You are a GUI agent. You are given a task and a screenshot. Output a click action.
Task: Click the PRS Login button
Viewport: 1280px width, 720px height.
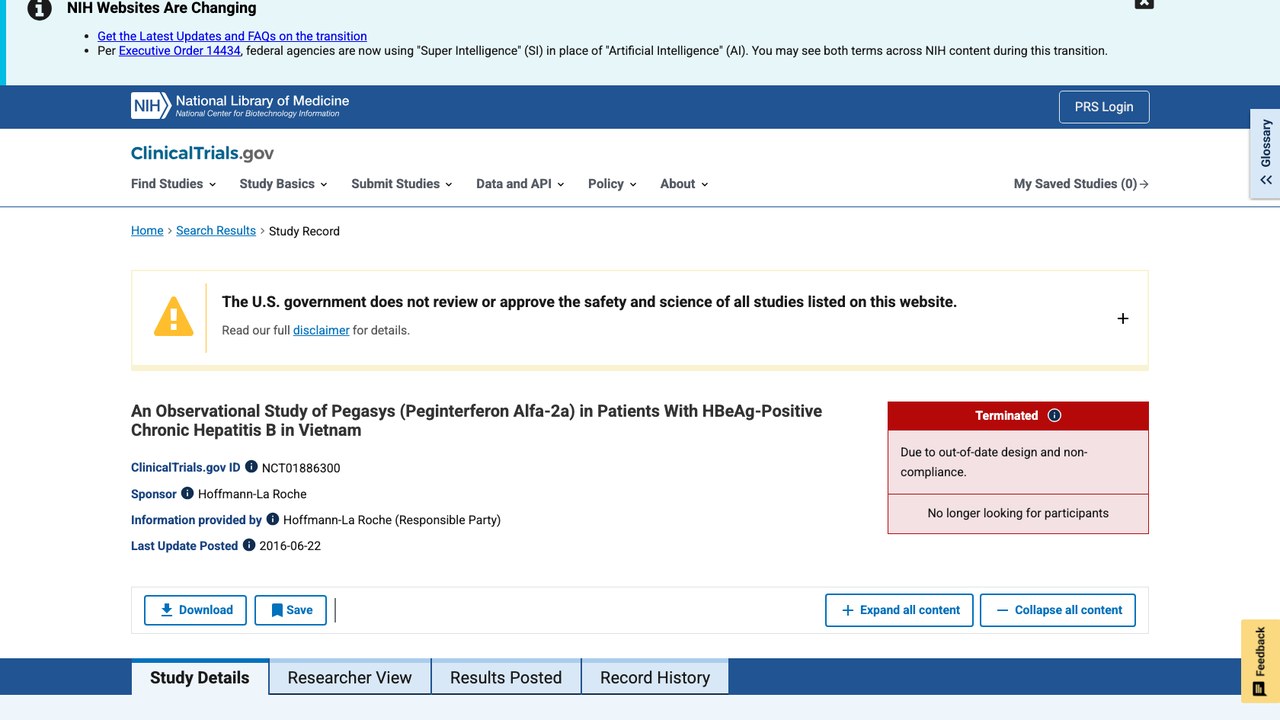tap(1104, 107)
